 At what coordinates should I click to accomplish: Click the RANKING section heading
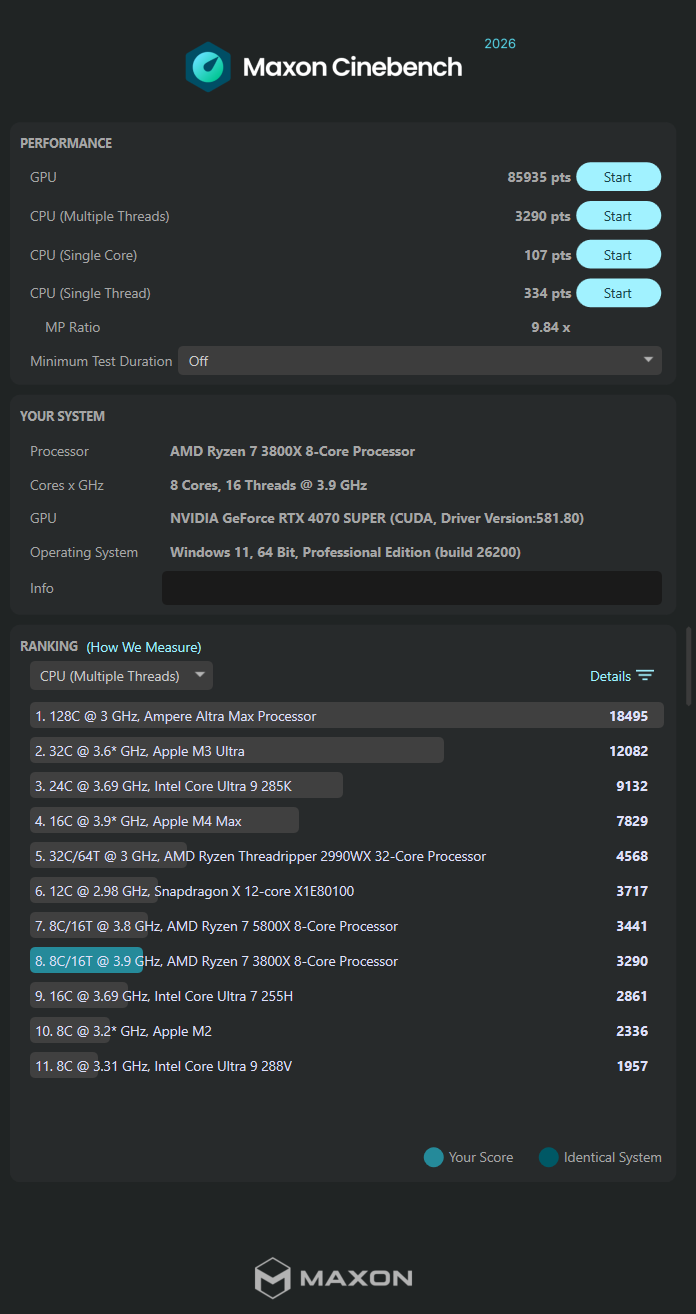tap(49, 647)
